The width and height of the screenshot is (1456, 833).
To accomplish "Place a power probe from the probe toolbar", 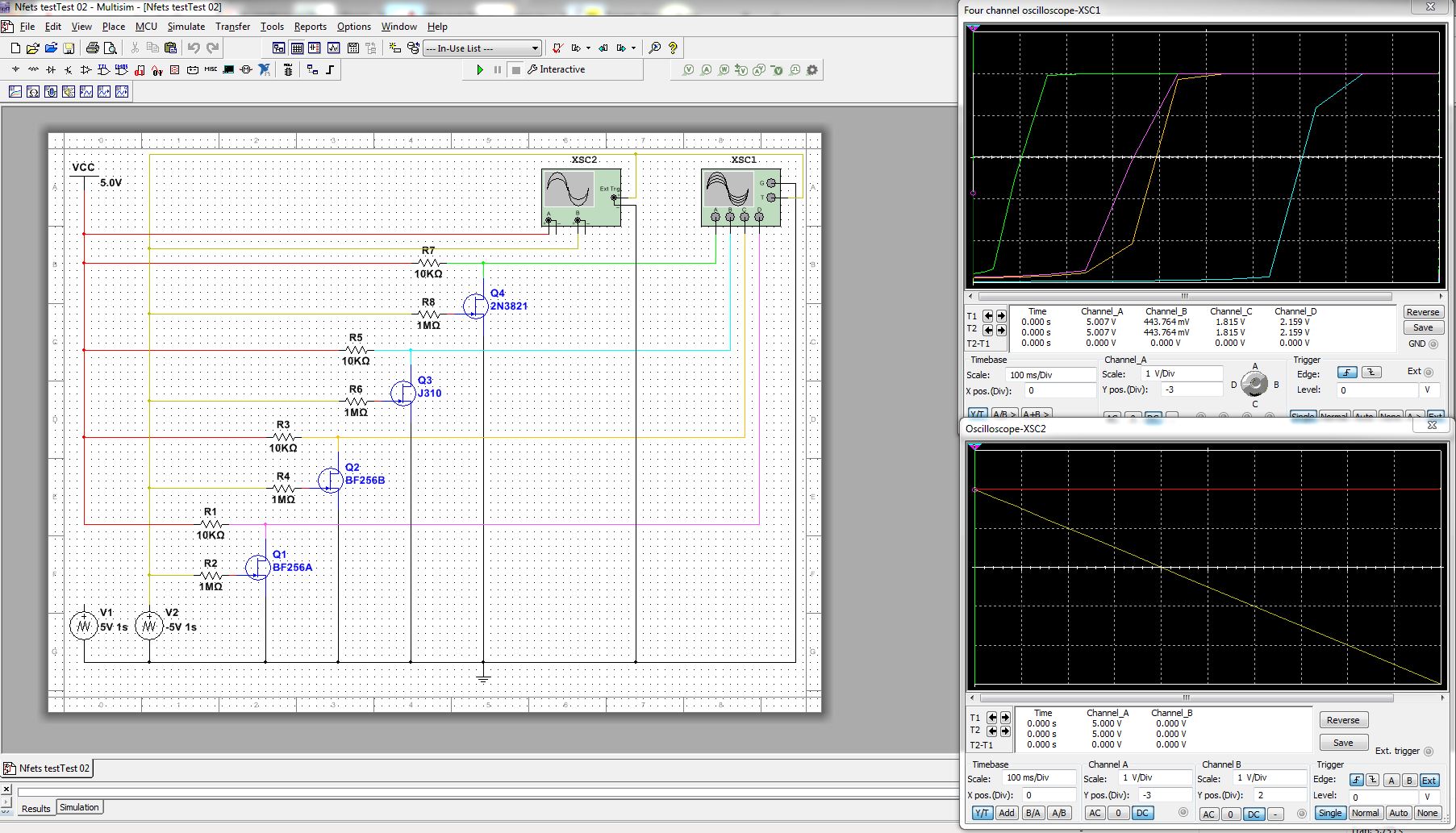I will point(724,70).
